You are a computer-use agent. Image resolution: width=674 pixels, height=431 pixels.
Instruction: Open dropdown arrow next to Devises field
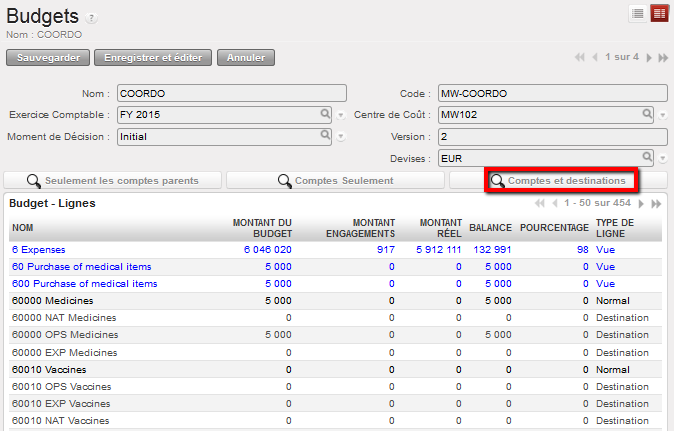point(662,158)
